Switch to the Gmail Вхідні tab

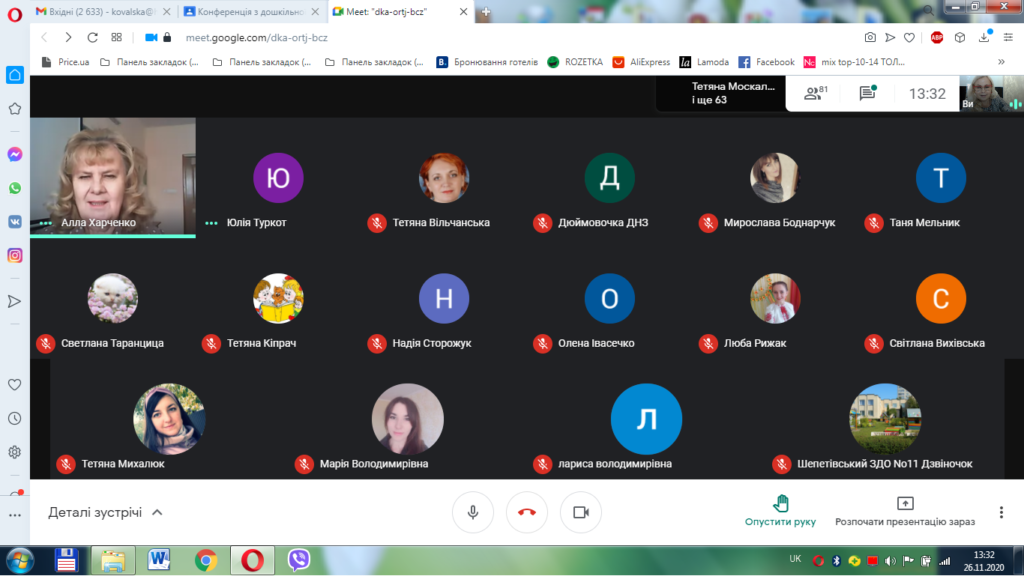pyautogui.click(x=103, y=12)
